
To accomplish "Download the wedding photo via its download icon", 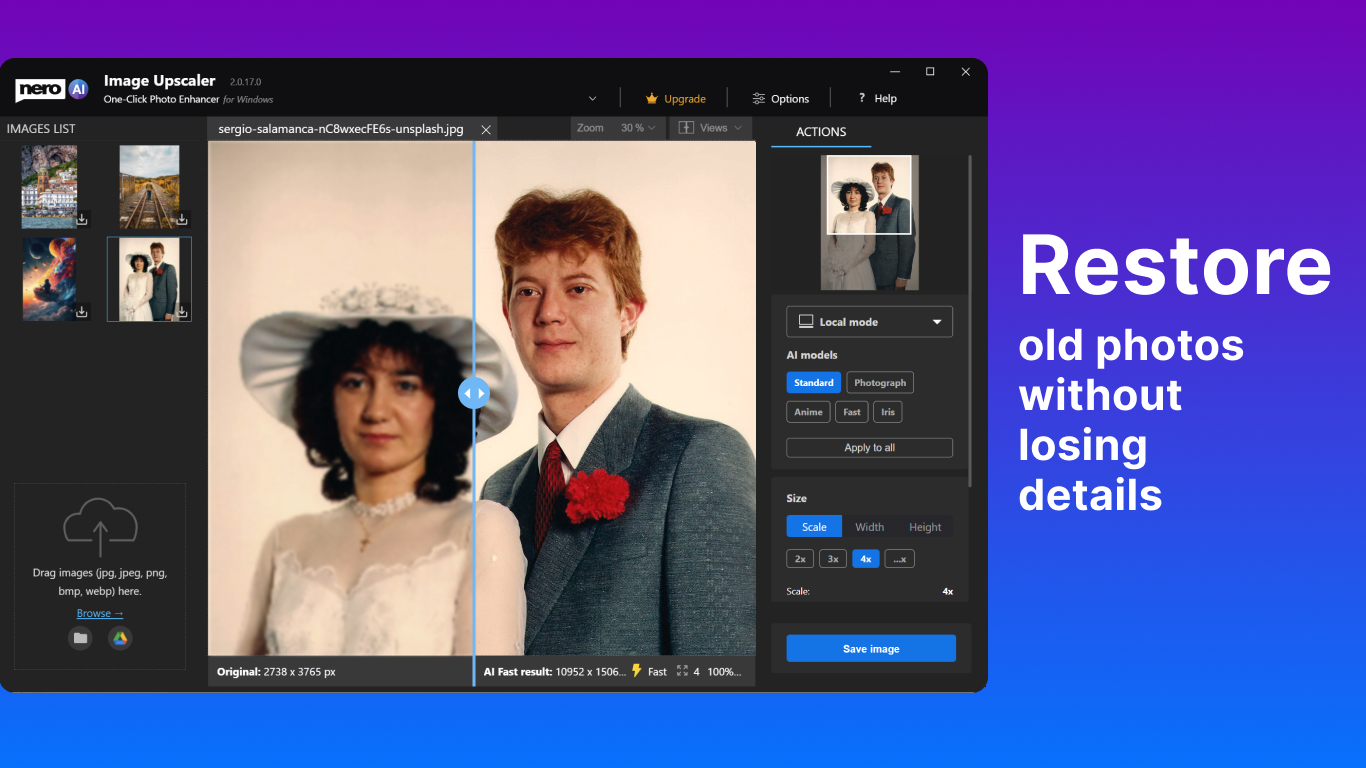I will (181, 311).
